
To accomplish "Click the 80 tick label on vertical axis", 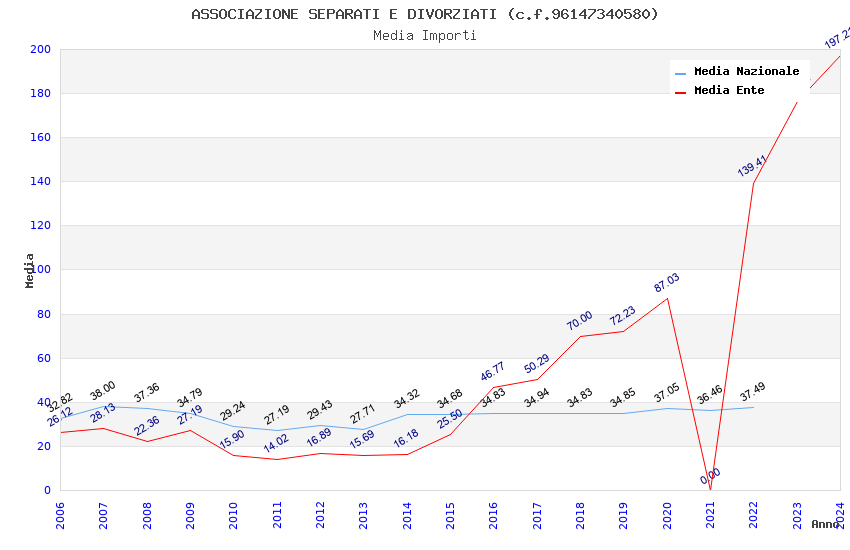I will pyautogui.click(x=44, y=314).
